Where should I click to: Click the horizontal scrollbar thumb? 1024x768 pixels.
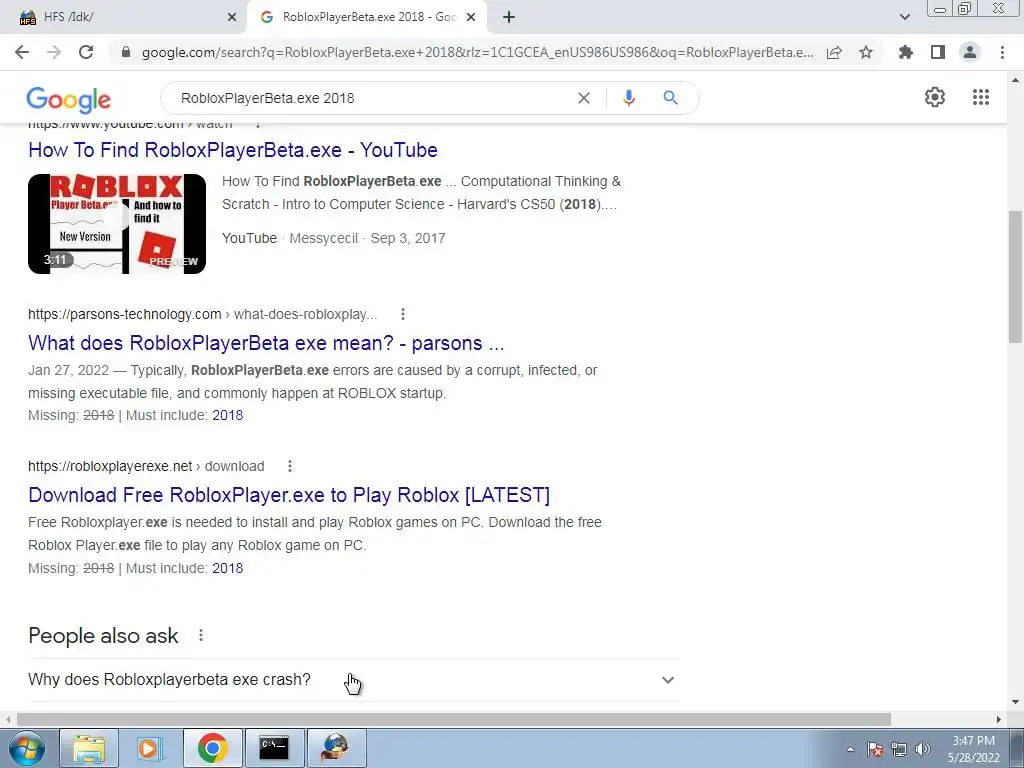point(454,719)
